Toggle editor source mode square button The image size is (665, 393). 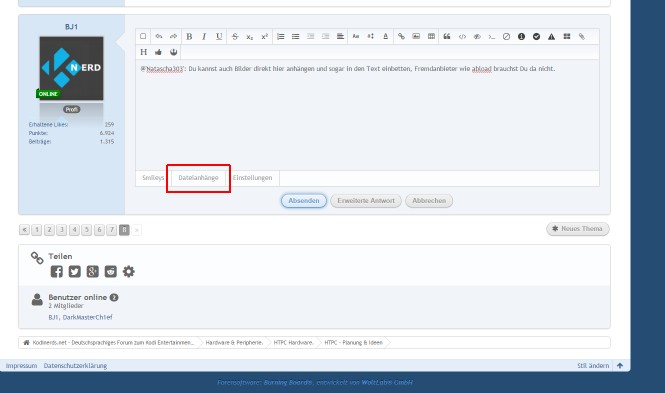[143, 36]
